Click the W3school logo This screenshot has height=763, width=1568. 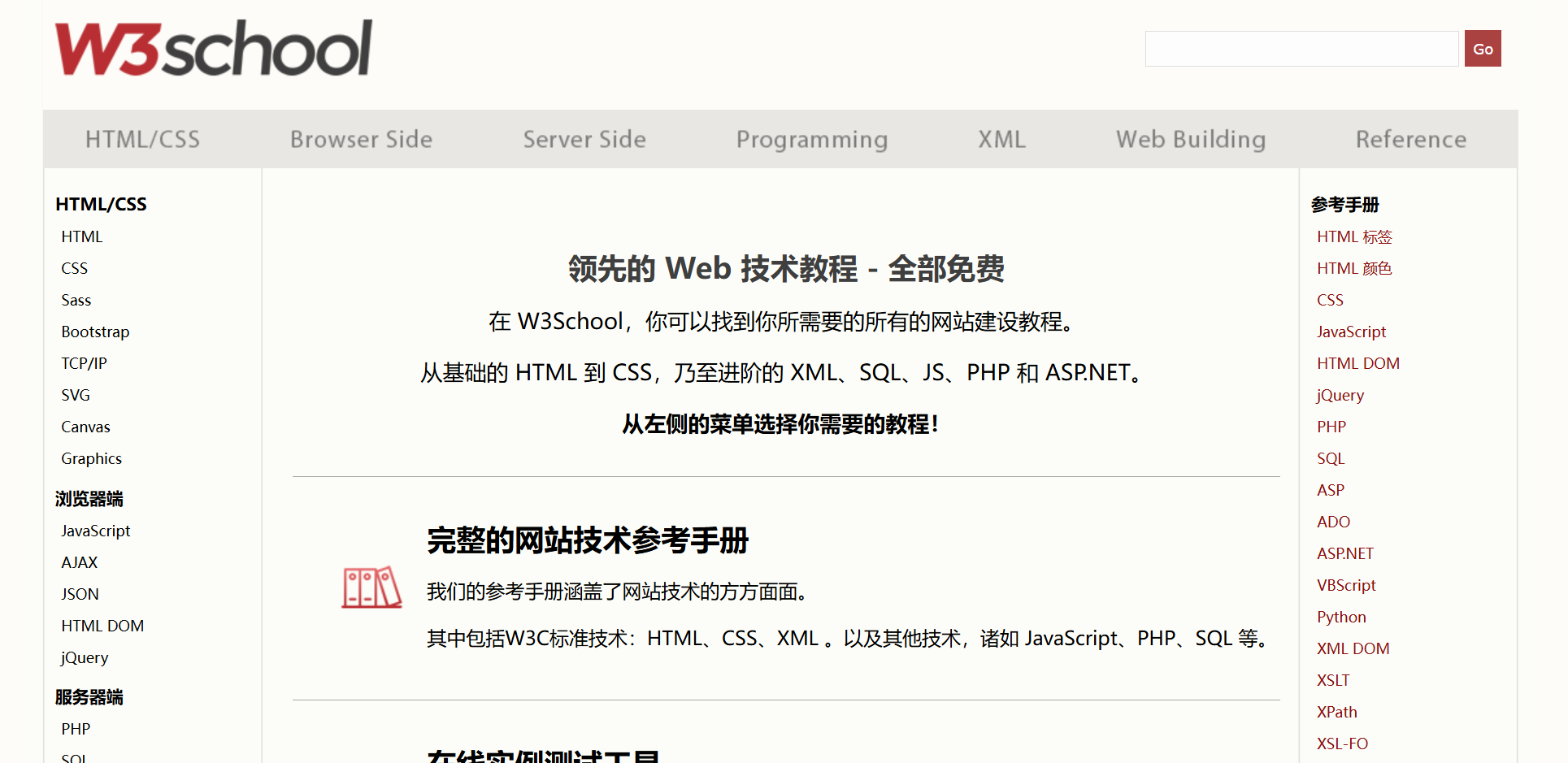click(x=214, y=48)
